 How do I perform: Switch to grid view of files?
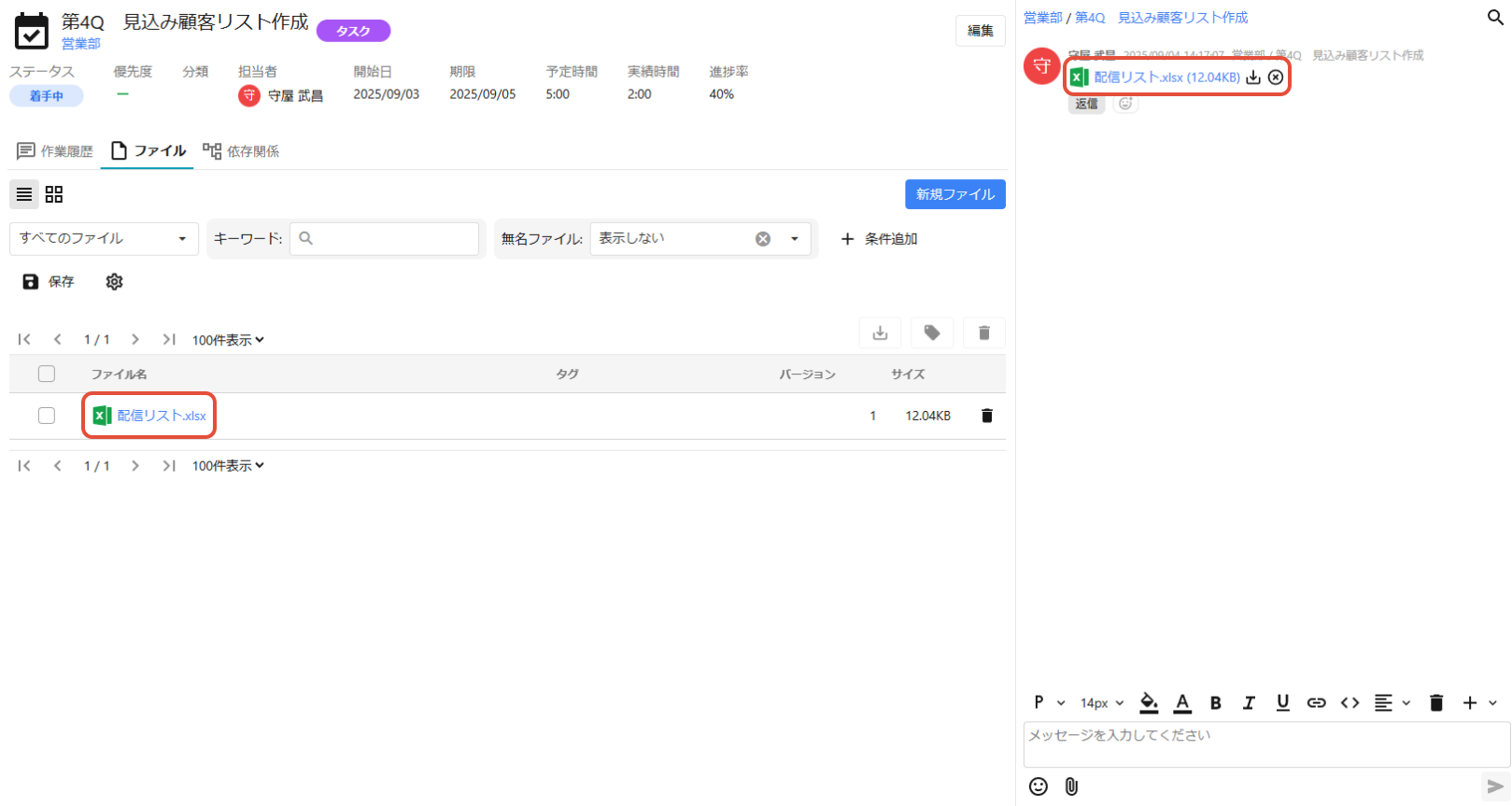(x=54, y=194)
